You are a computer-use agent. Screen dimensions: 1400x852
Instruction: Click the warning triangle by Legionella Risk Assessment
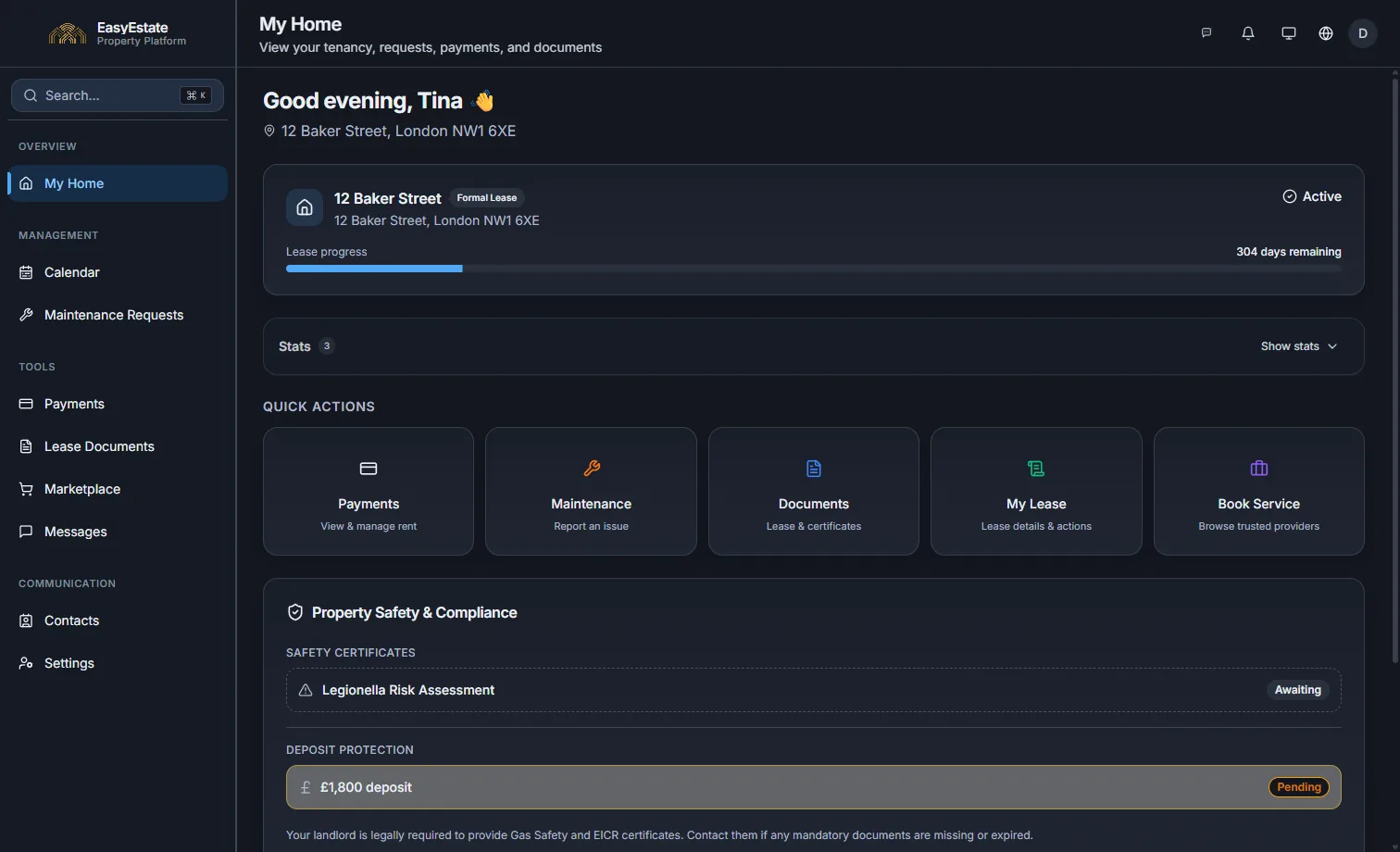pyautogui.click(x=306, y=690)
